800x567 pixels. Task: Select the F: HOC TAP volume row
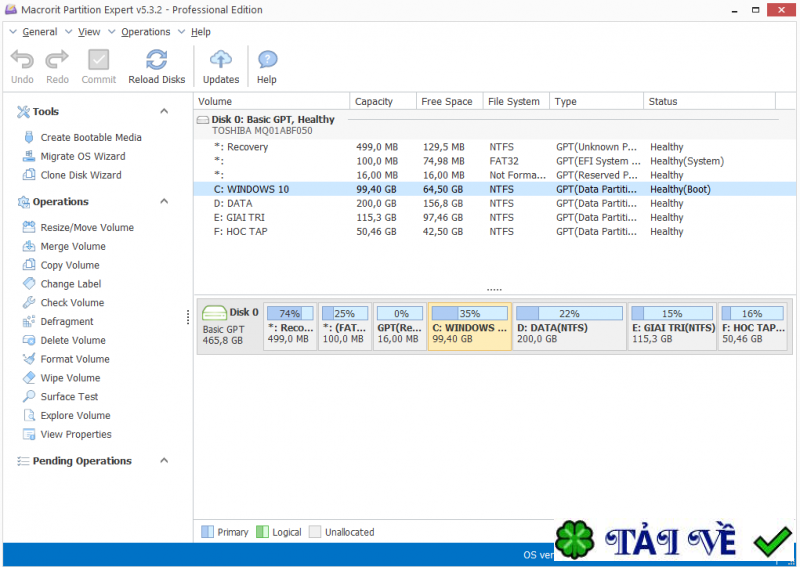(494, 231)
